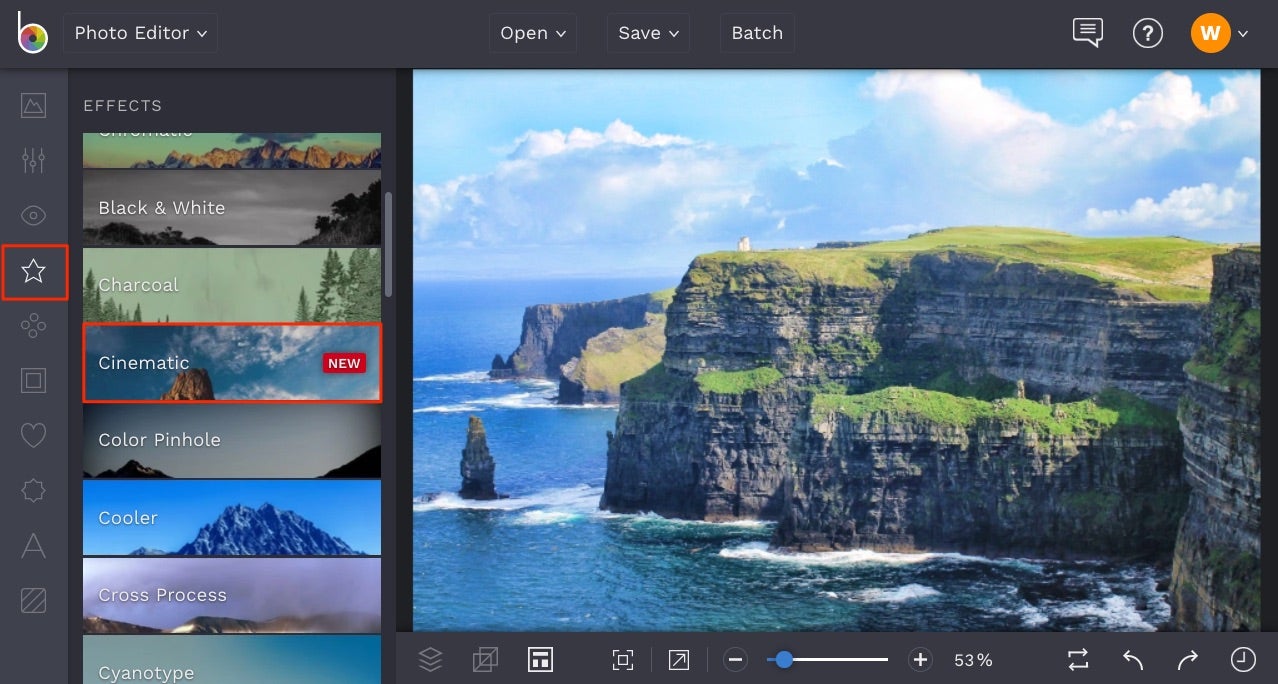Open the Photo Editor mode dropdown
This screenshot has width=1278, height=684.
(x=140, y=32)
